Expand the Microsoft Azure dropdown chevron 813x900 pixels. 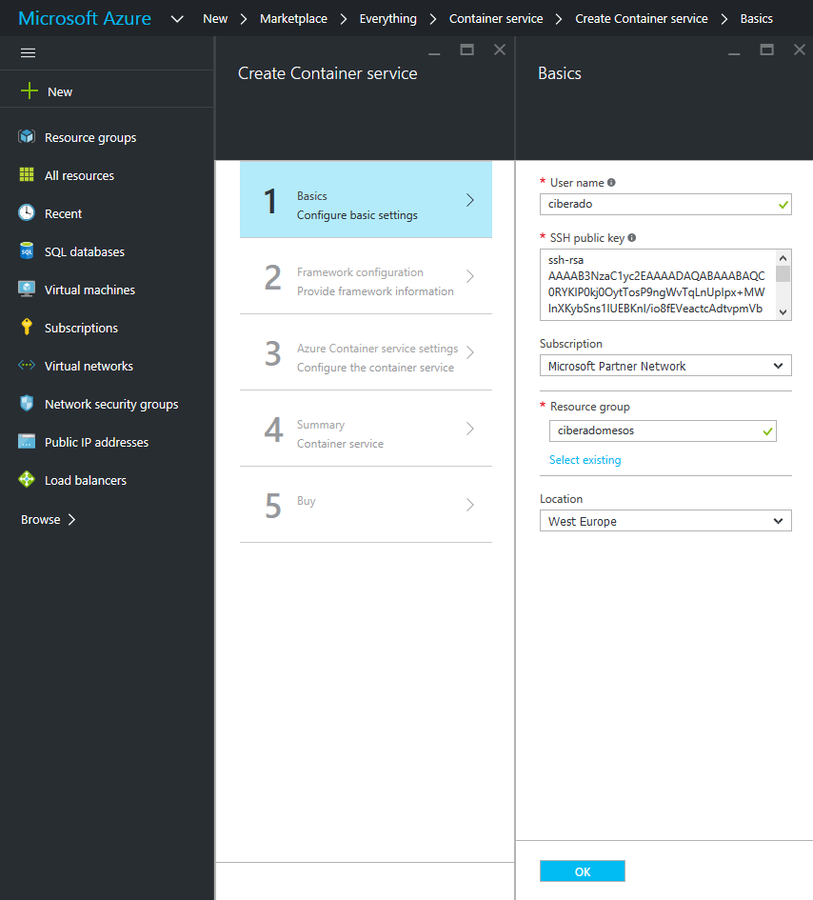pos(177,19)
